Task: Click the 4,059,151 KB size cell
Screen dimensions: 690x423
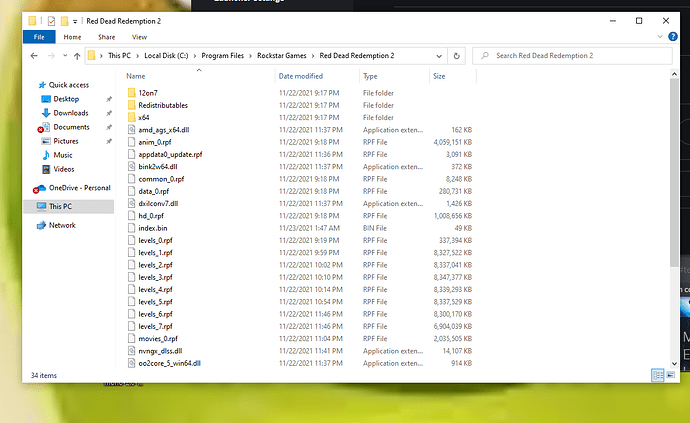Action: coord(453,142)
